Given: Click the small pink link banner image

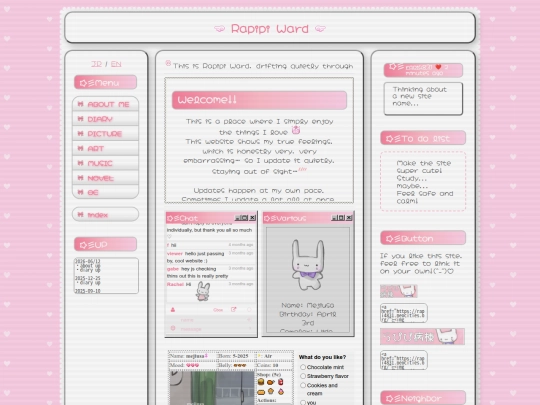Looking at the screenshot, I should pyautogui.click(x=399, y=291).
